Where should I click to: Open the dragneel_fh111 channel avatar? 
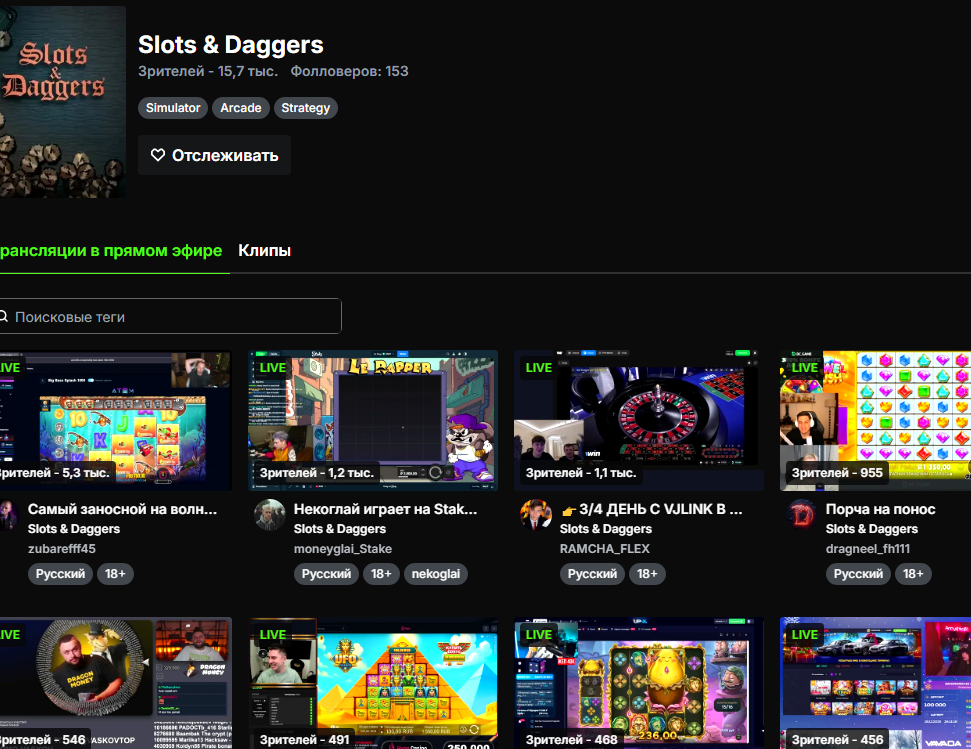point(802,515)
